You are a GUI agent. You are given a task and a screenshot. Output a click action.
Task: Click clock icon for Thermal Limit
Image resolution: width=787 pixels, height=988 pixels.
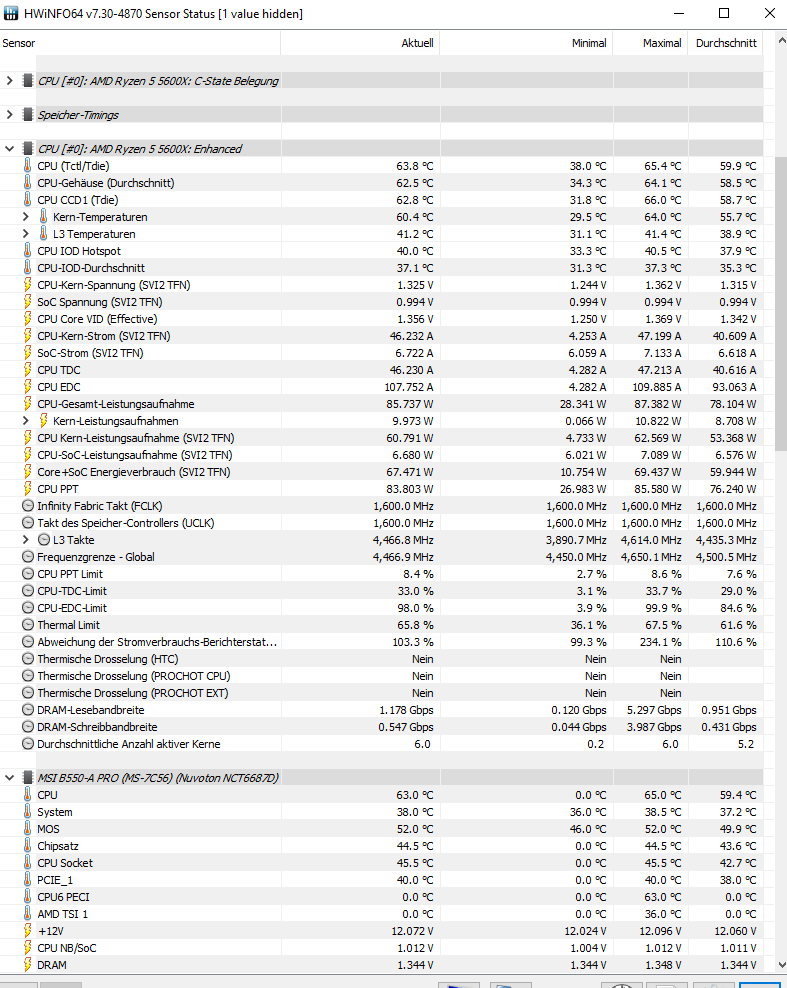(x=28, y=625)
